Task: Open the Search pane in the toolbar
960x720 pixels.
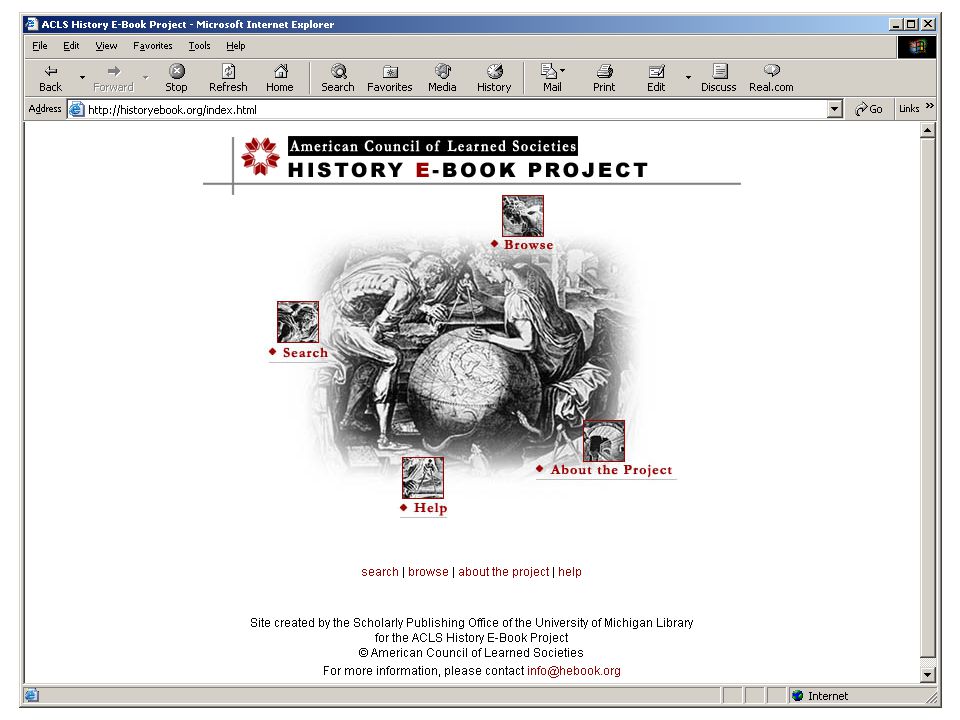Action: click(x=338, y=78)
